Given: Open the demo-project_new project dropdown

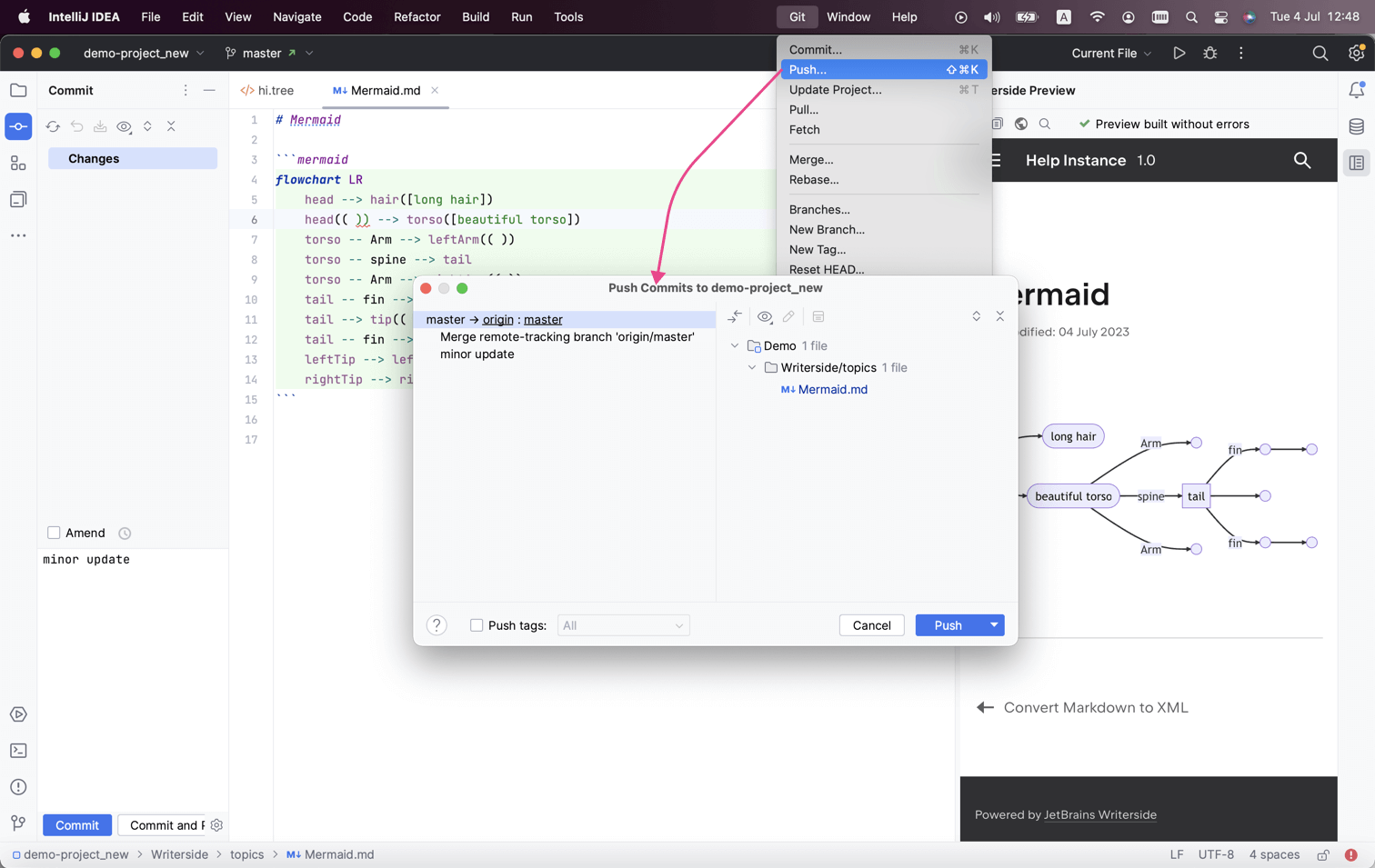Looking at the screenshot, I should pyautogui.click(x=144, y=54).
